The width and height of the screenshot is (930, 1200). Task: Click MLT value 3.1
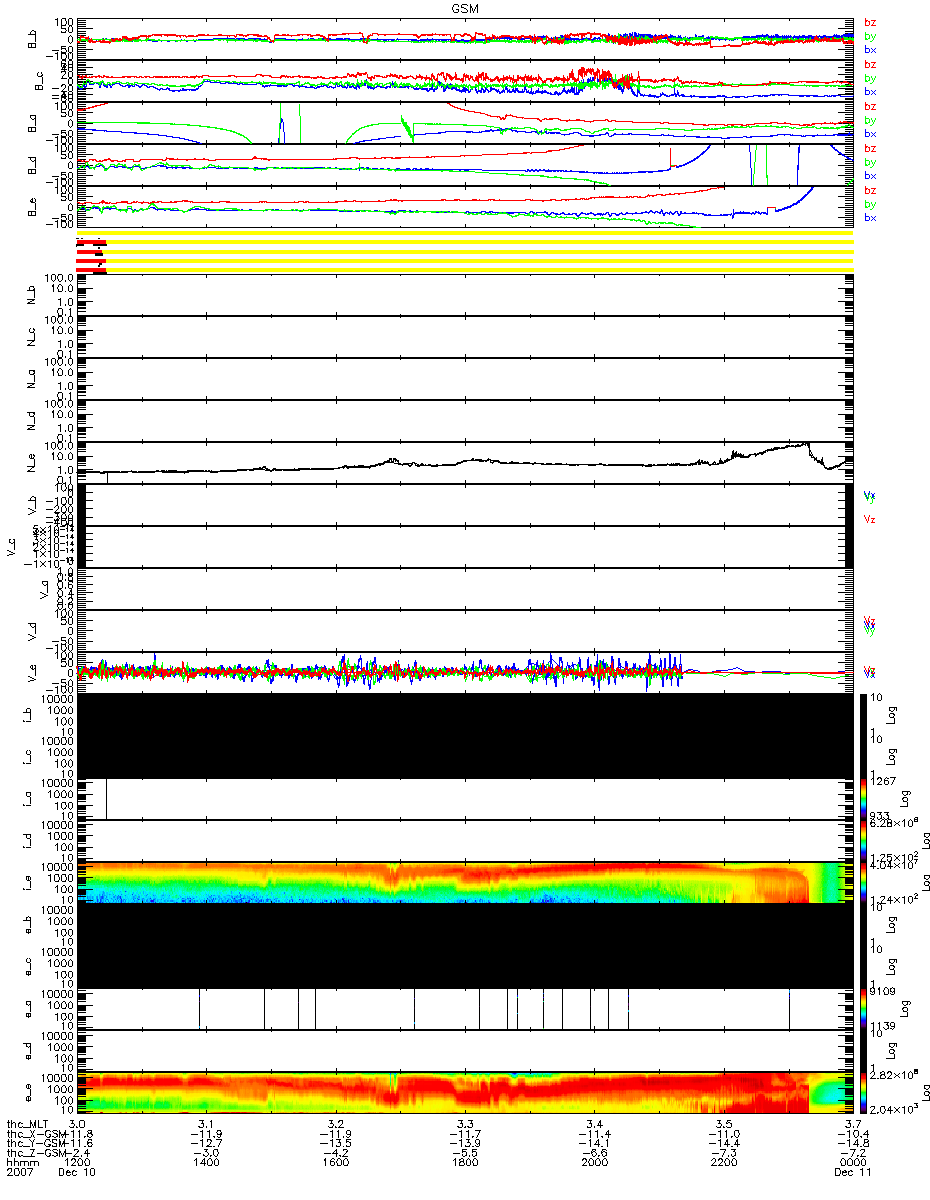[207, 1124]
